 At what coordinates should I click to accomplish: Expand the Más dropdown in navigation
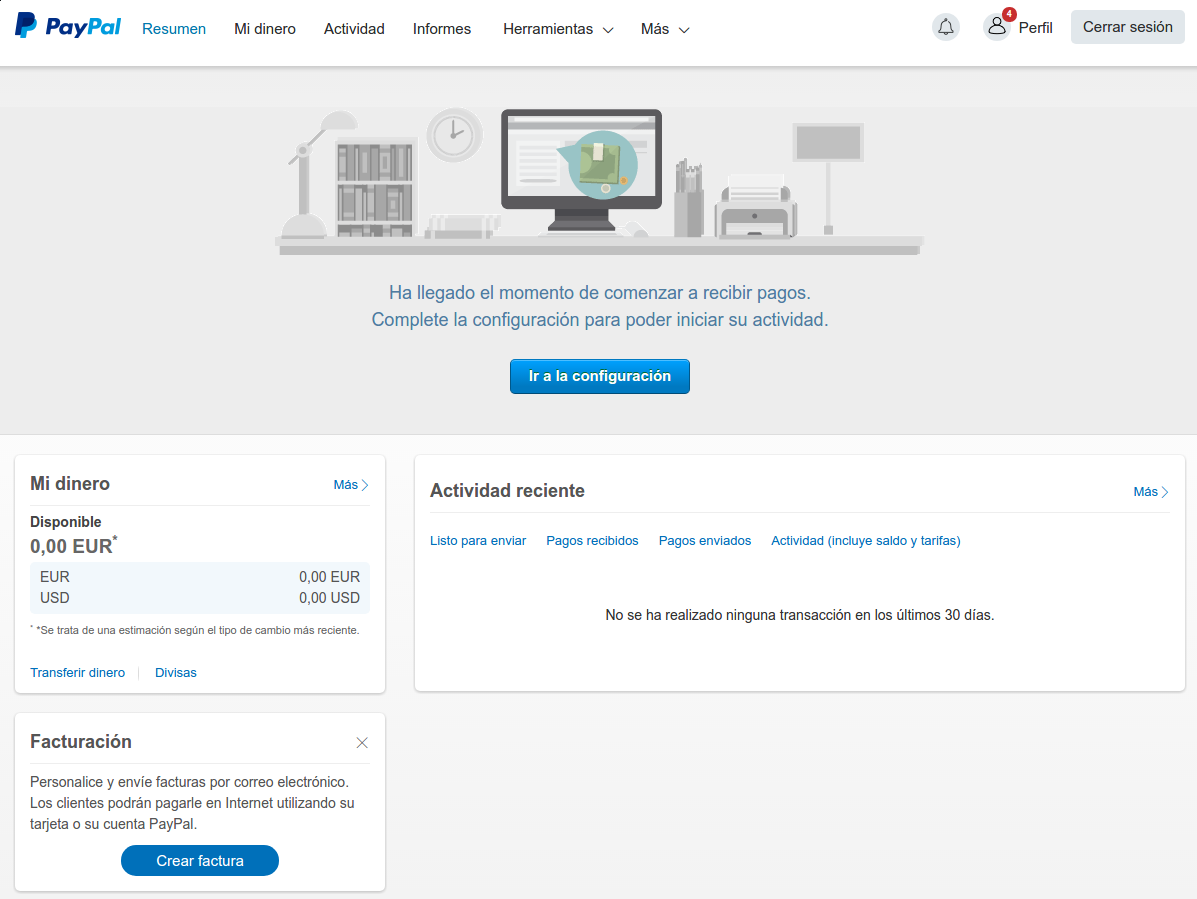click(665, 29)
